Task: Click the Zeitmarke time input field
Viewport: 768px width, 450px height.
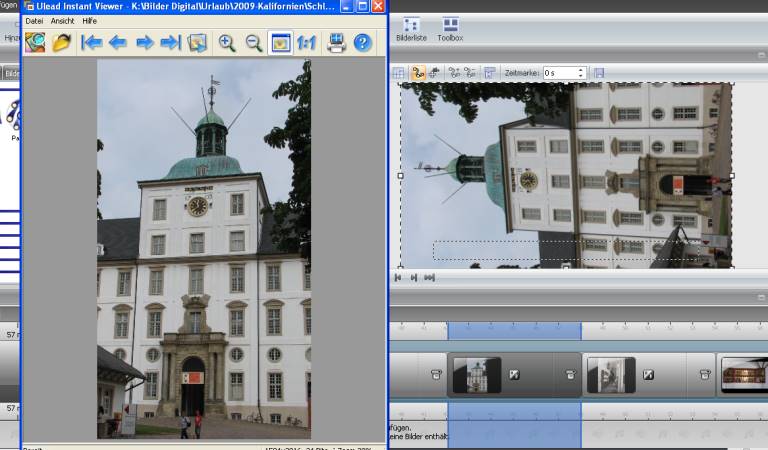Action: (560, 73)
